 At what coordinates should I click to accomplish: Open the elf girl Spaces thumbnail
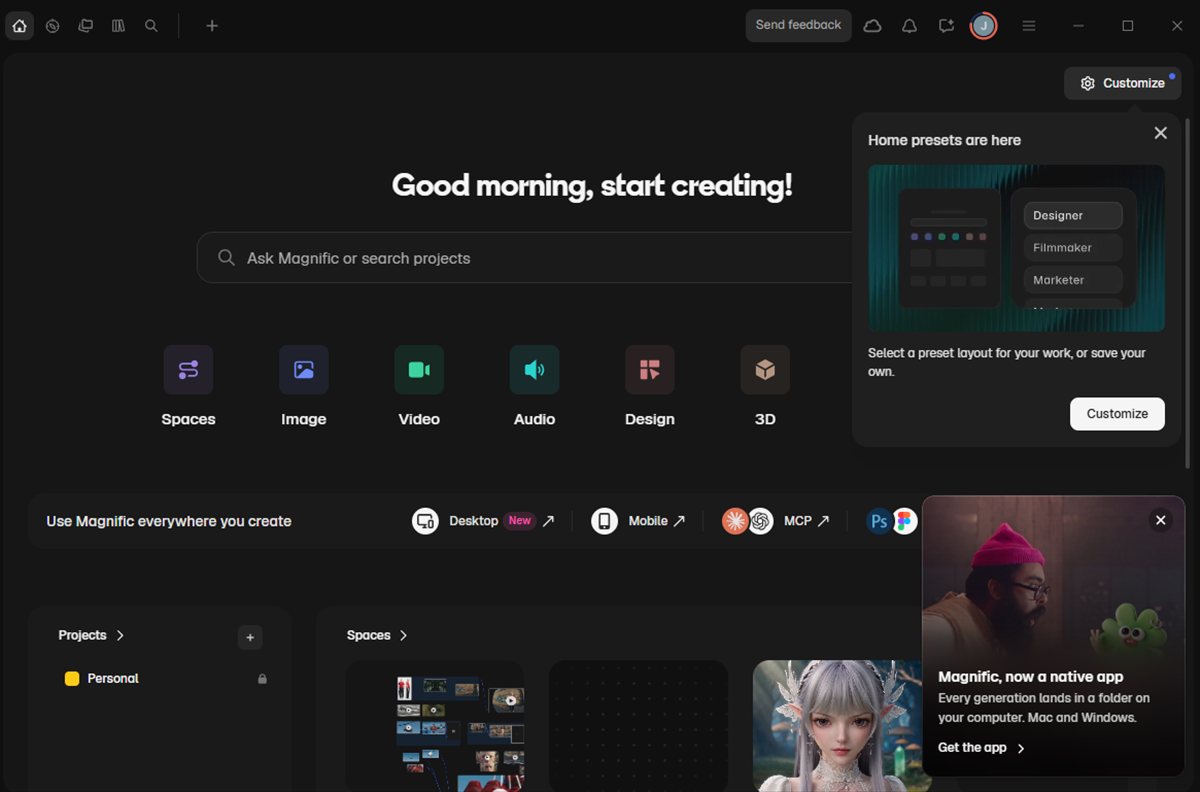pyautogui.click(x=838, y=726)
